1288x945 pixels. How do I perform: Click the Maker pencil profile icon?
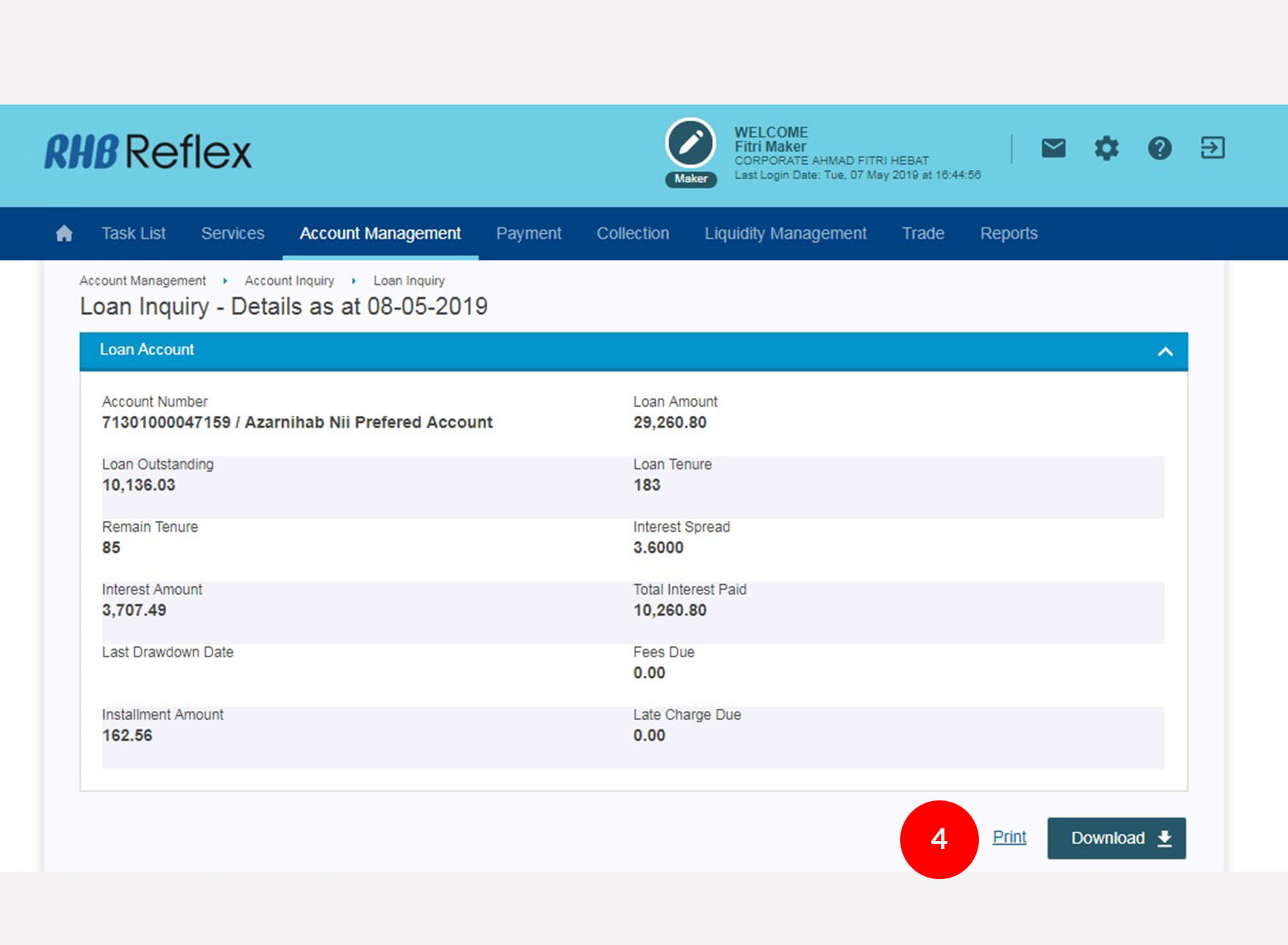(691, 143)
